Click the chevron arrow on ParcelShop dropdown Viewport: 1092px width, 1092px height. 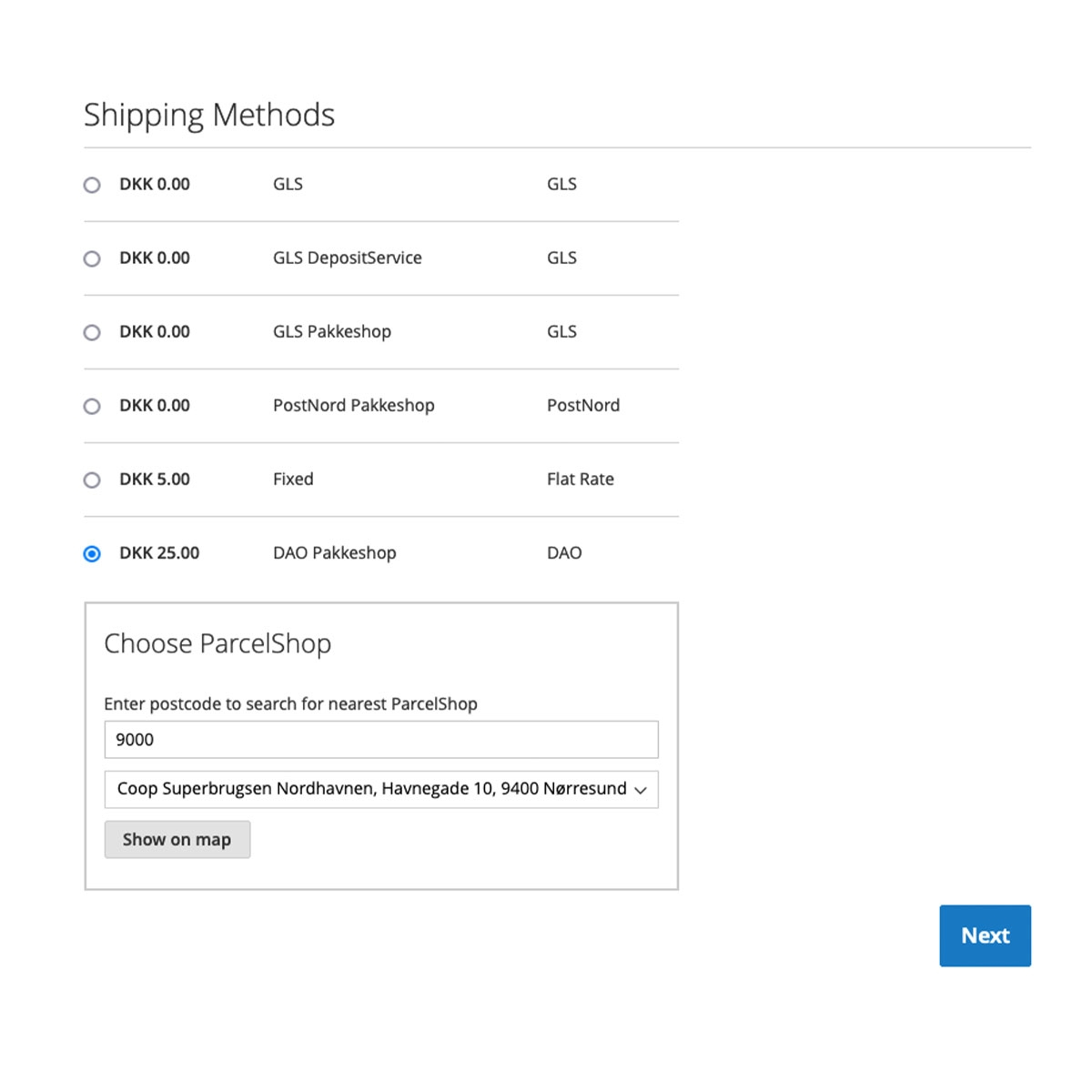[x=641, y=790]
